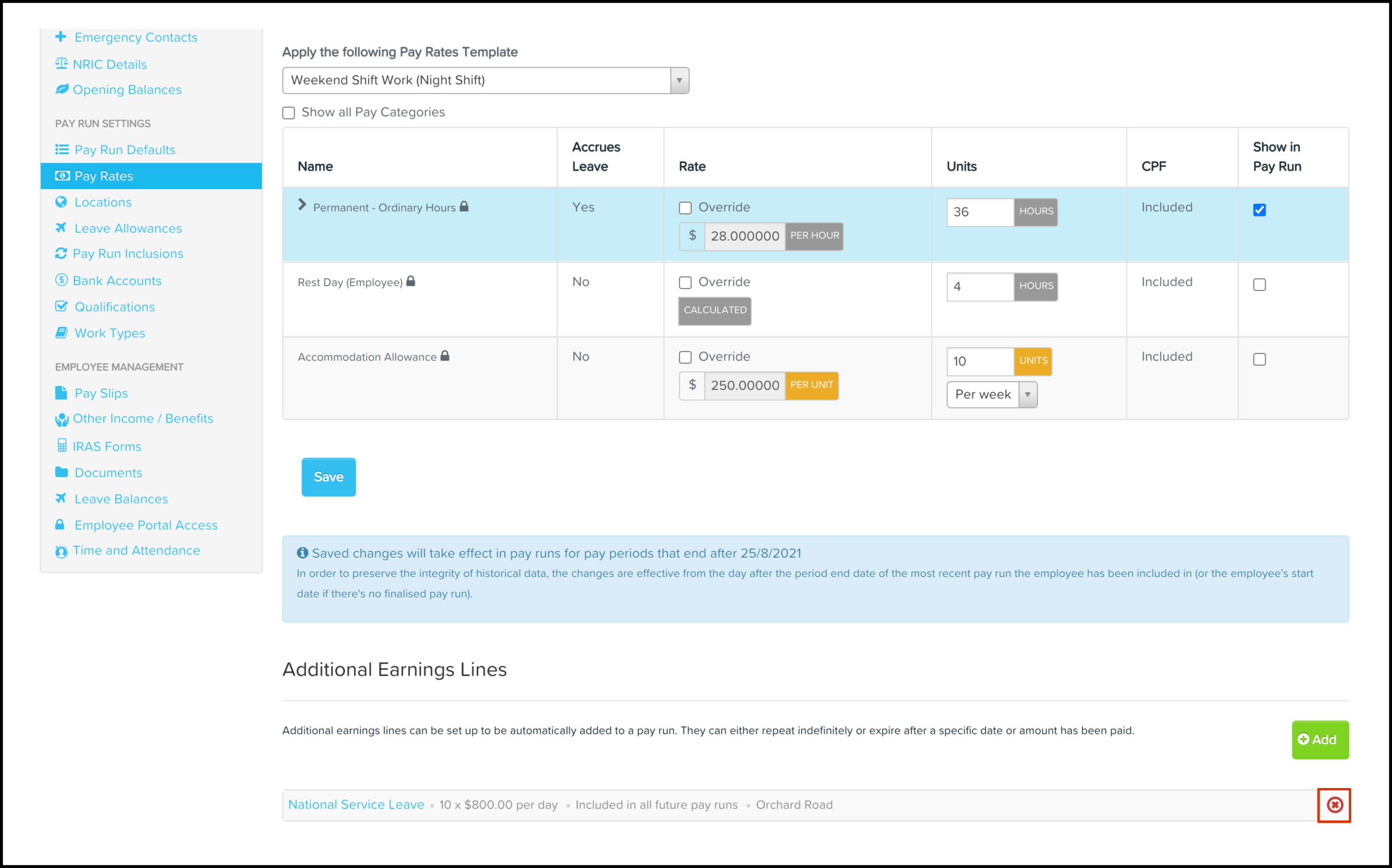Viewport: 1392px width, 868px height.
Task: Click the IRAS Forms calculator icon
Action: click(x=62, y=446)
